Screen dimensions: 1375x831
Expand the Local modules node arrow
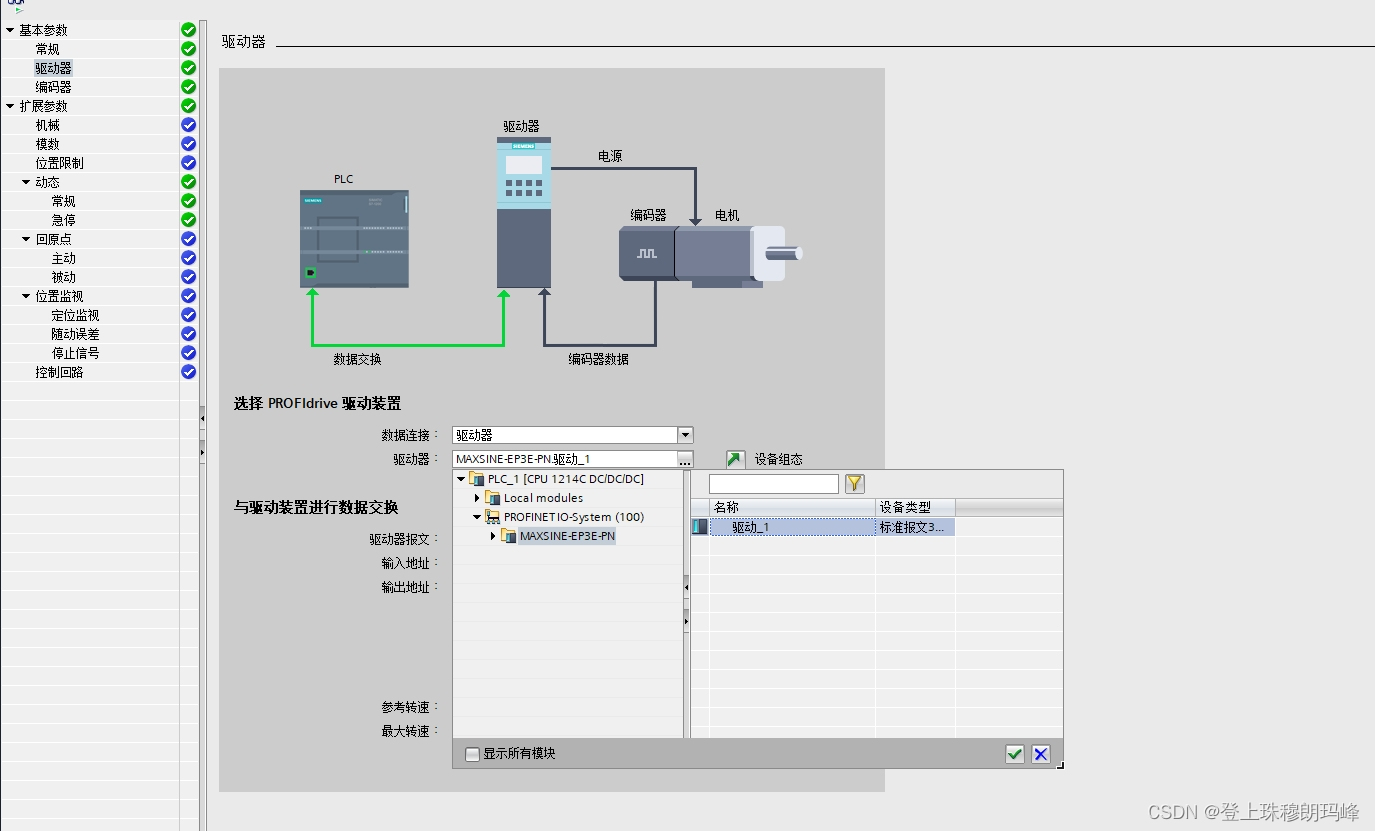pos(477,498)
